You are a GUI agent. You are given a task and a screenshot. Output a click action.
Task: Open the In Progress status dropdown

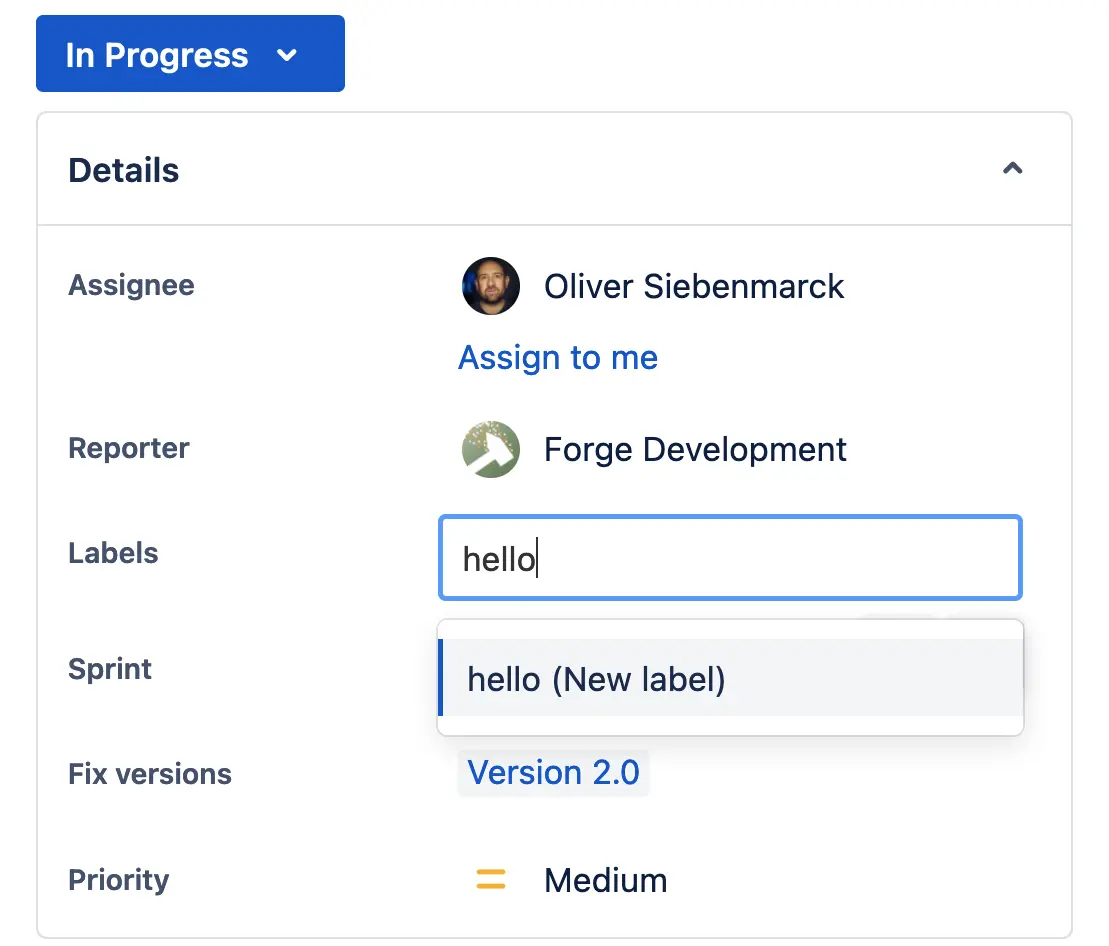tap(190, 54)
